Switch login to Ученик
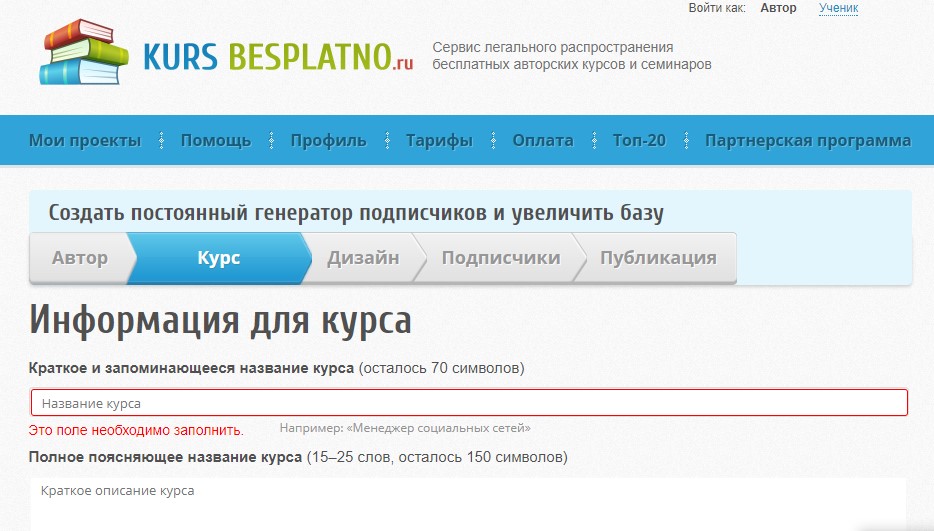The width and height of the screenshot is (934, 531). click(838, 8)
